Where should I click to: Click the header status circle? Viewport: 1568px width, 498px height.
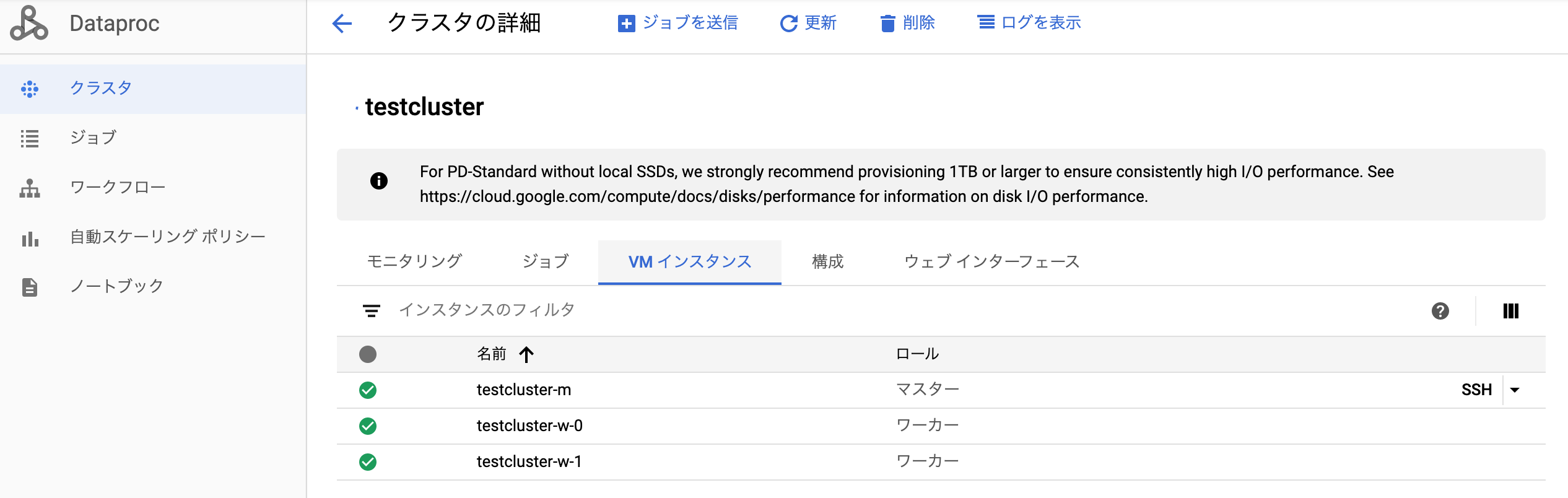coord(368,354)
